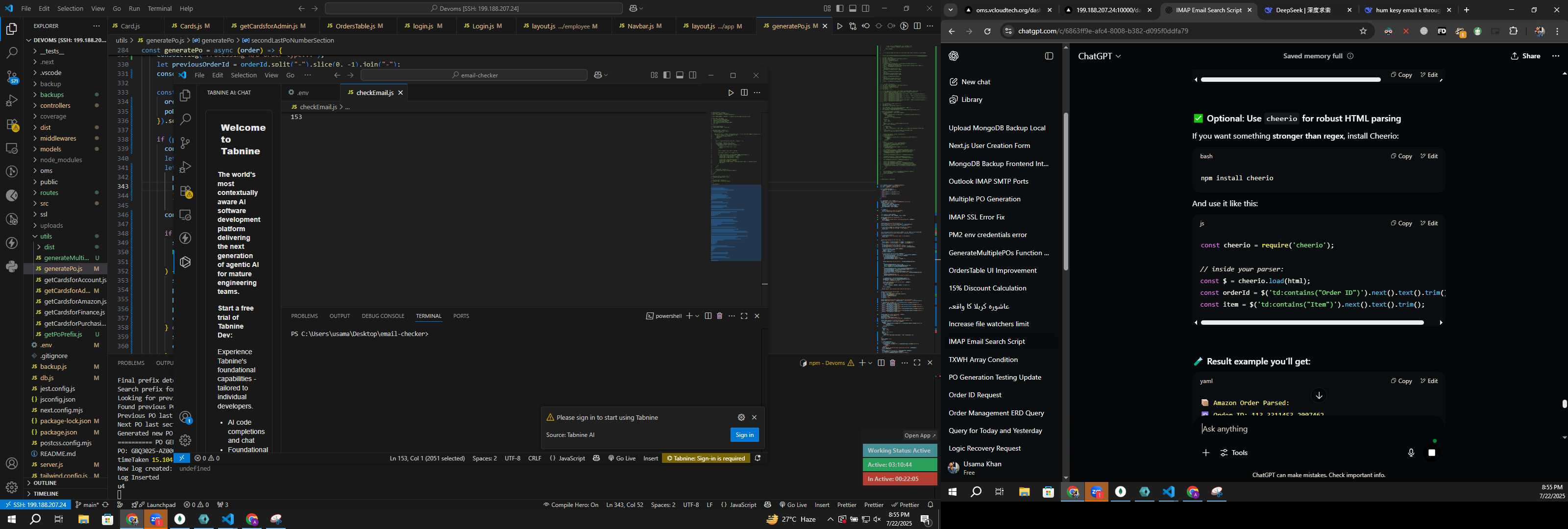Open the ChatGPT model dropdown

click(x=1099, y=56)
